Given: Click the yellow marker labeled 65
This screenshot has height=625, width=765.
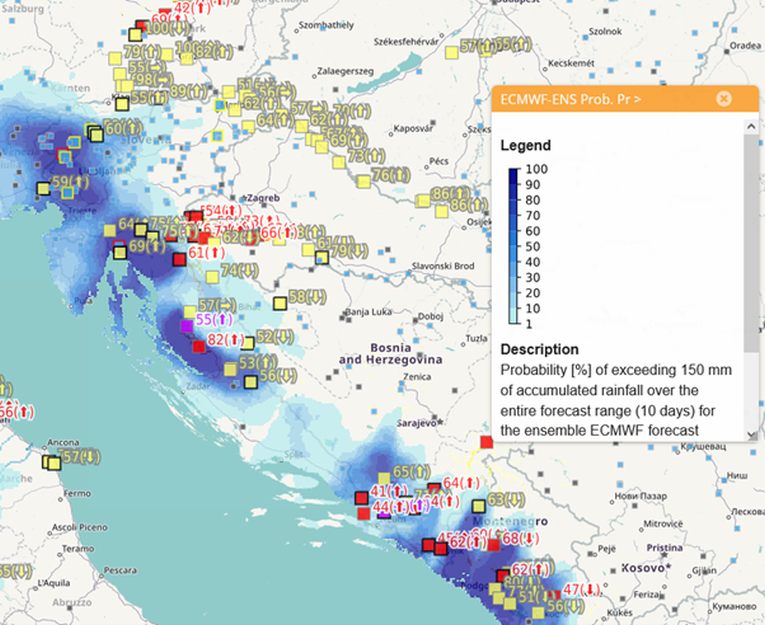Looking at the screenshot, I should (383, 477).
